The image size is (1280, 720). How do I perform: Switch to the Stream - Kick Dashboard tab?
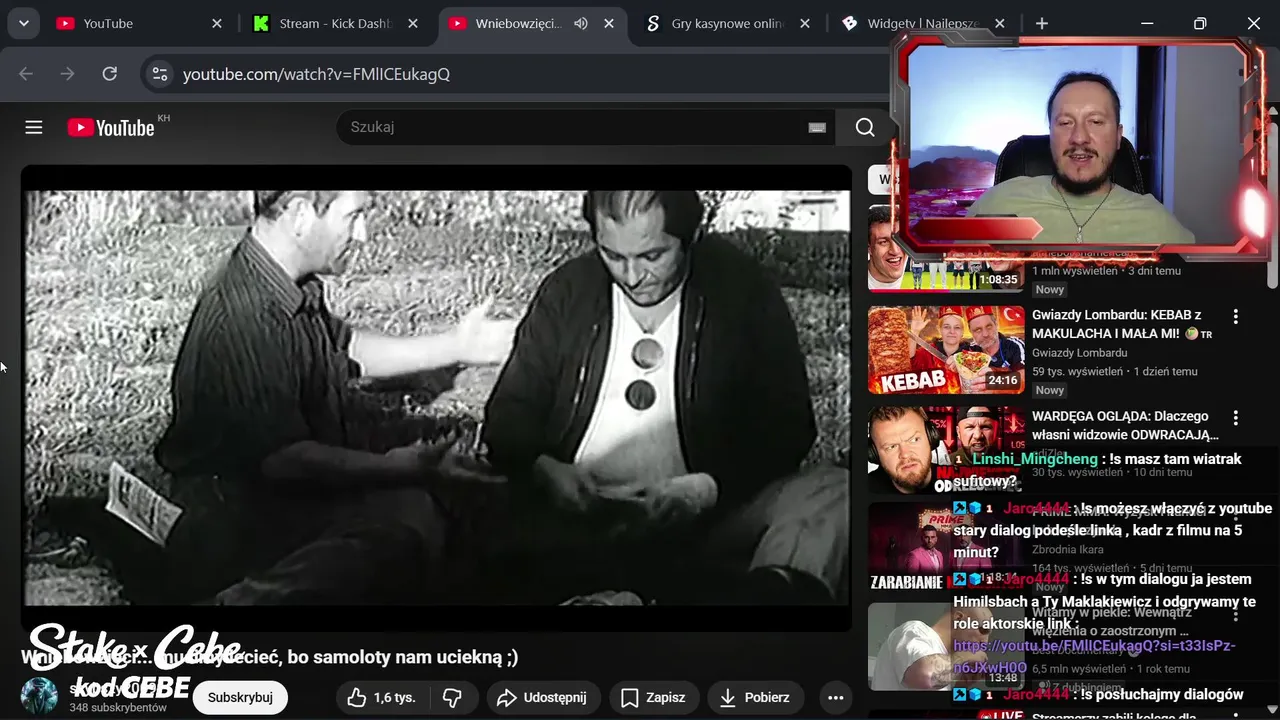336,23
